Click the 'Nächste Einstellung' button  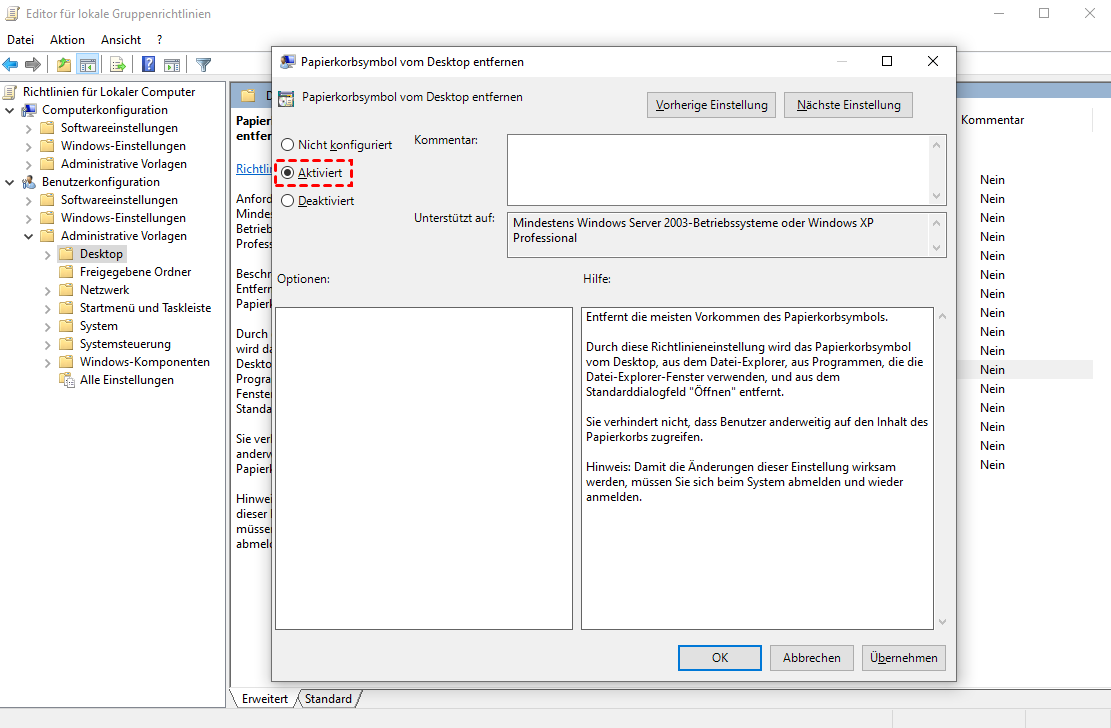point(848,105)
